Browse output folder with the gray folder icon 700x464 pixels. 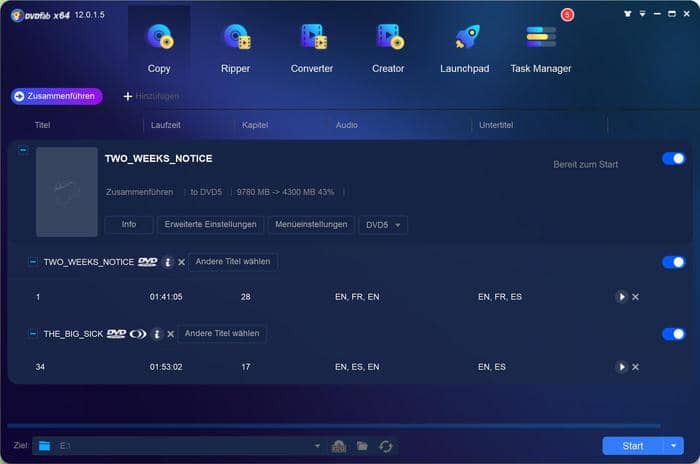click(362, 446)
